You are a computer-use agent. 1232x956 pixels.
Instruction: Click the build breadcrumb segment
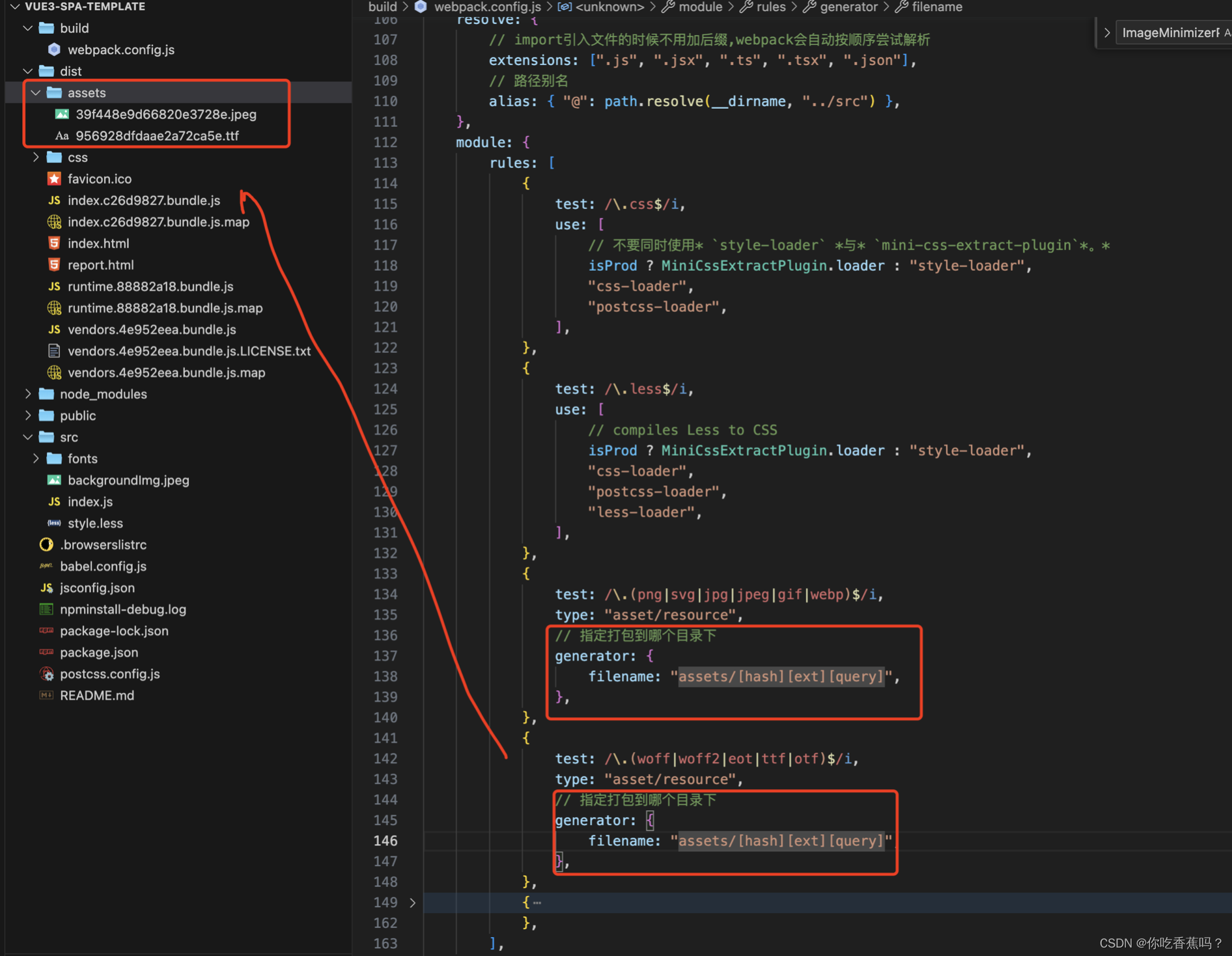pyautogui.click(x=382, y=7)
